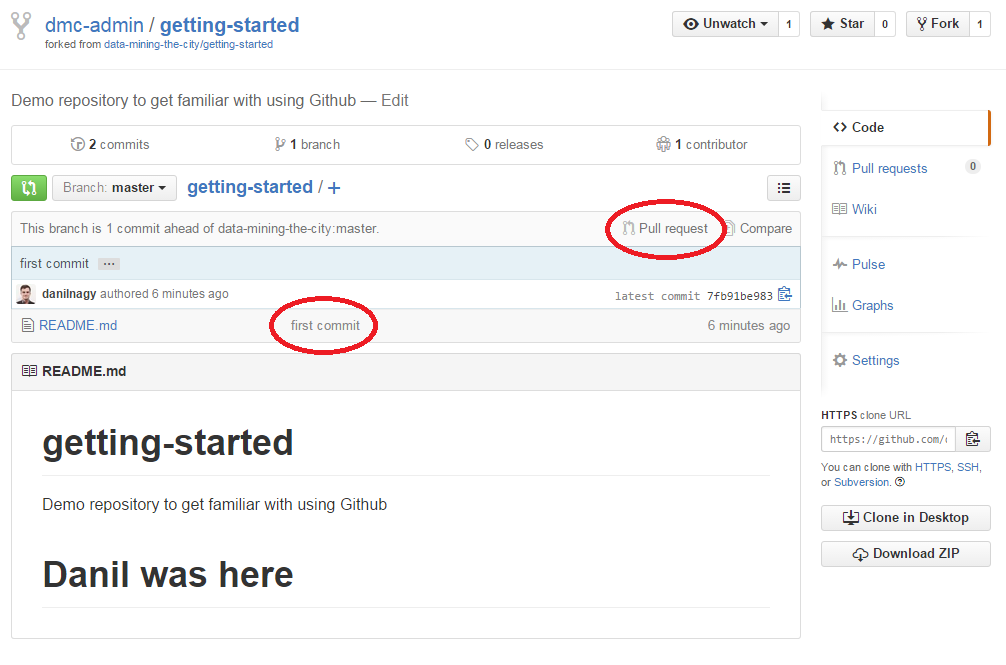The image size is (1006, 665).
Task: Star this repository
Action: (842, 24)
